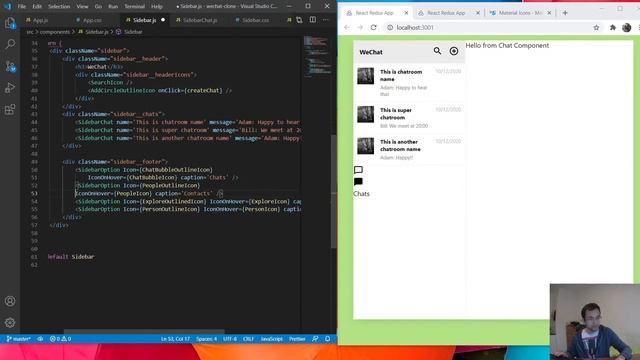
Task: Click the code minimap preview
Action: tap(317, 57)
